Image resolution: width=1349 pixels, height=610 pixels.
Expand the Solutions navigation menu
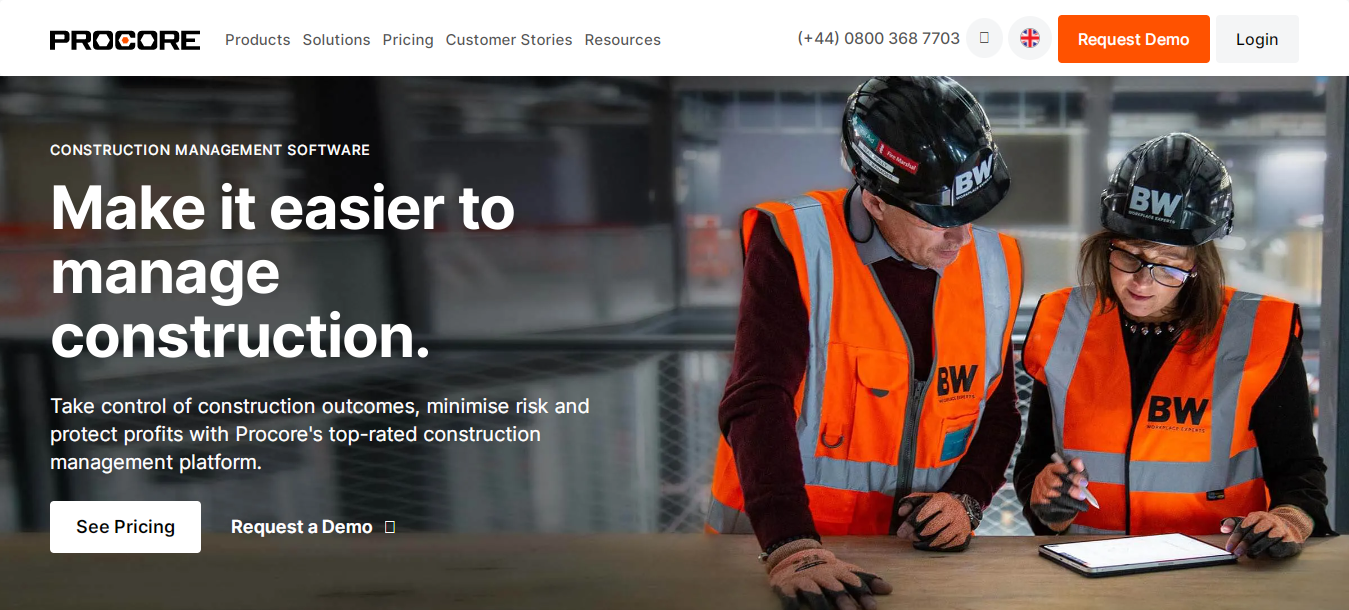(337, 40)
